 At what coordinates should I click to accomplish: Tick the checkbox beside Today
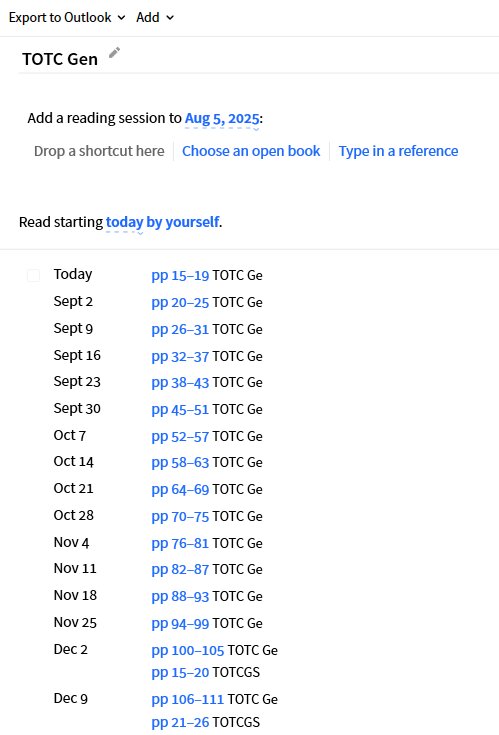click(33, 275)
